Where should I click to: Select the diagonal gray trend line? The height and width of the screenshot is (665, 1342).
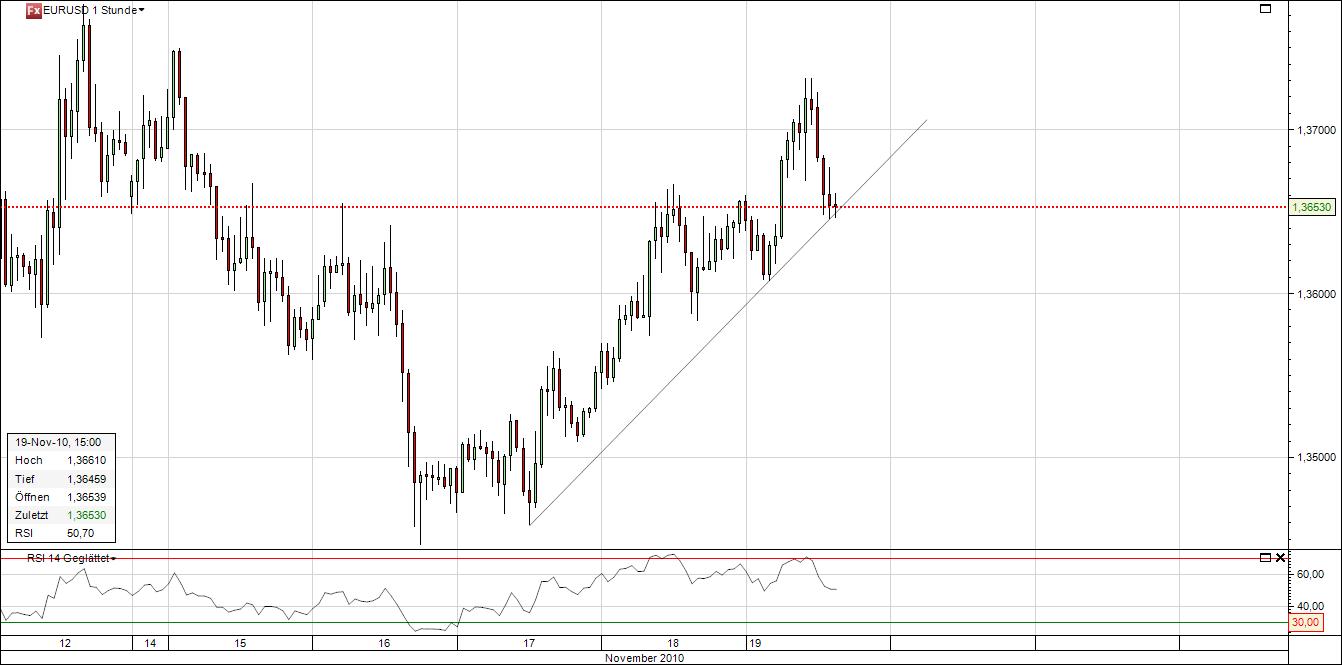tap(728, 322)
